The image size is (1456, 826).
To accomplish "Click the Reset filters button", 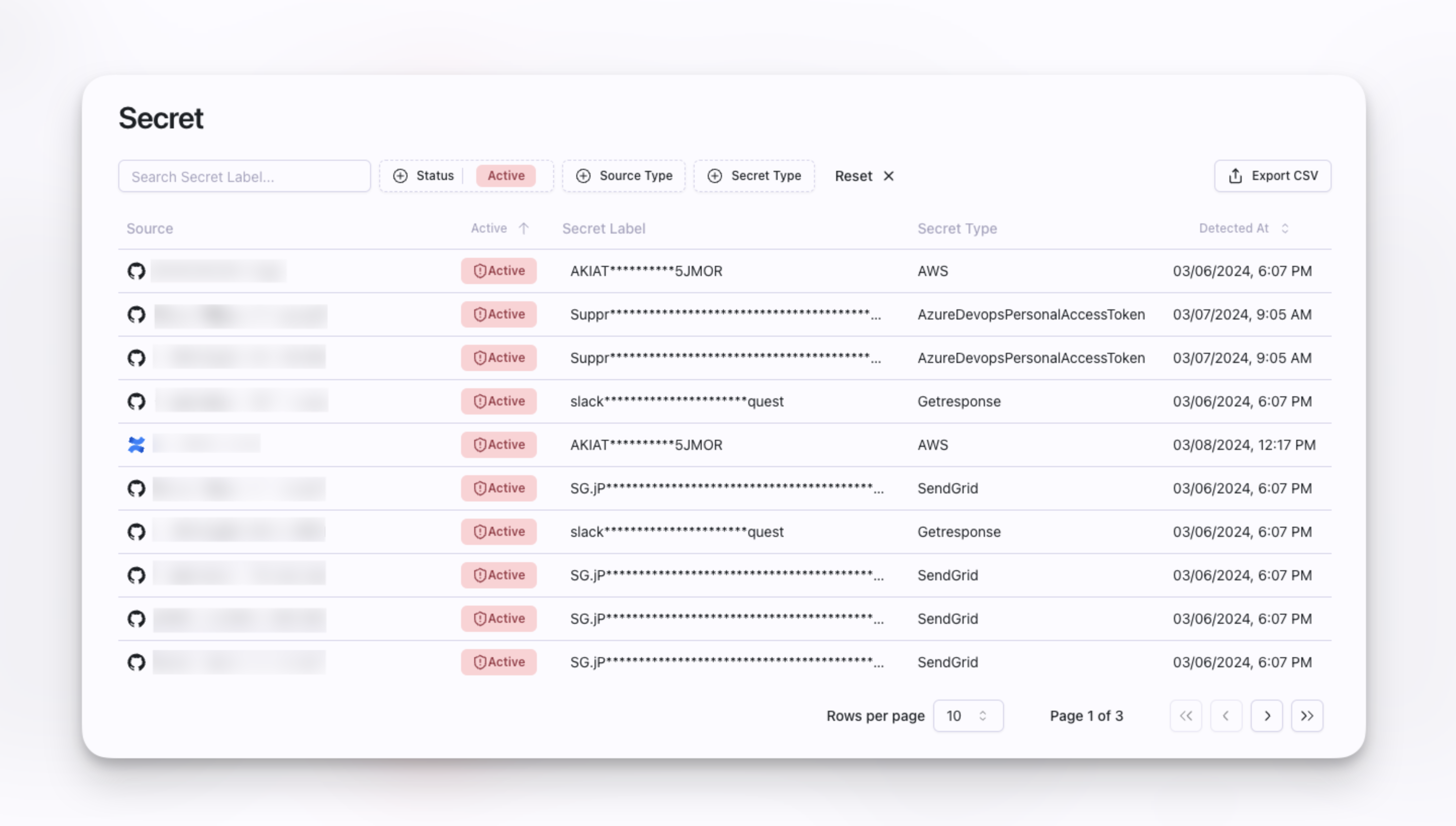I will click(x=854, y=176).
